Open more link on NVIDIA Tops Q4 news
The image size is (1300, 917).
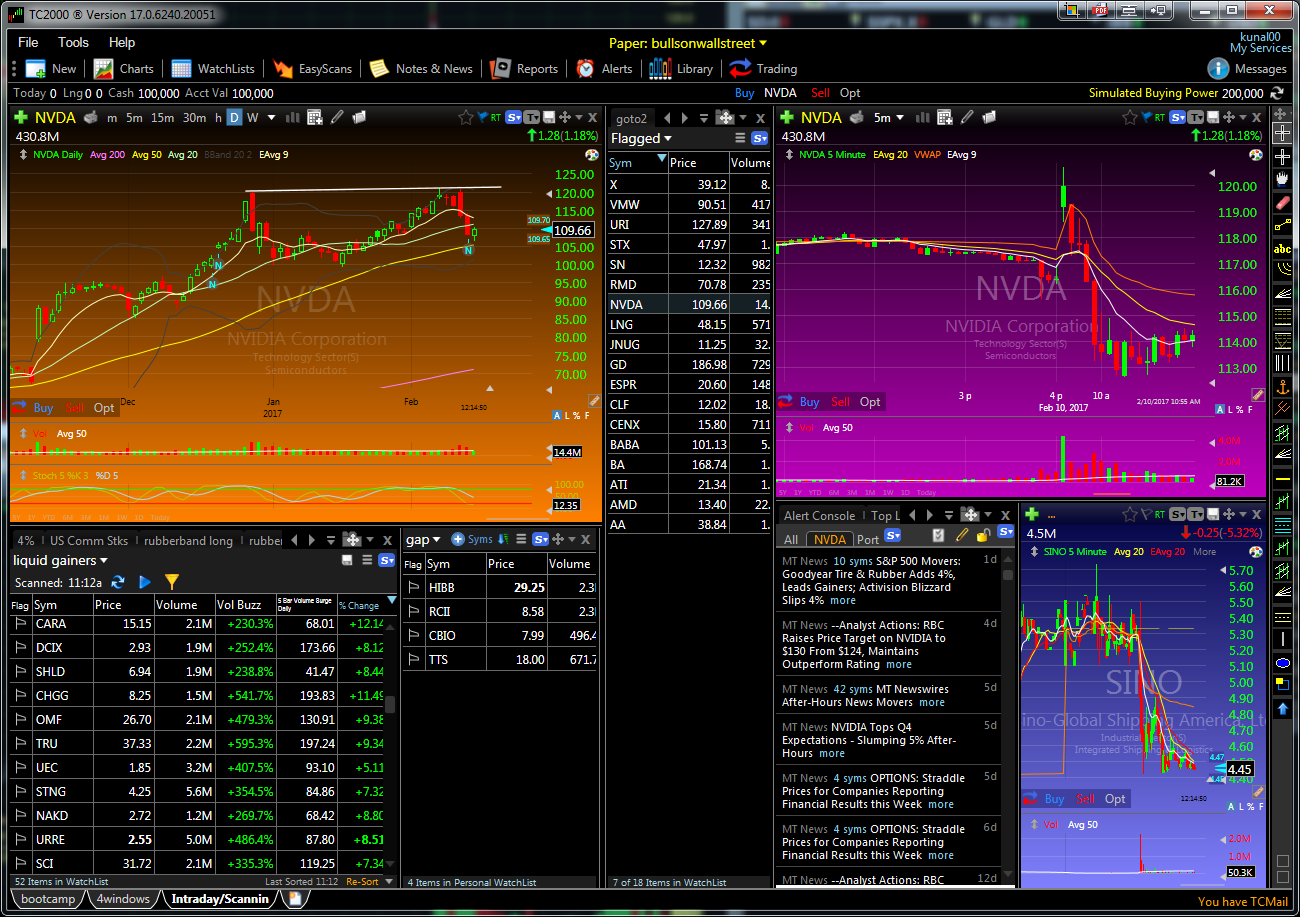pyautogui.click(x=832, y=753)
